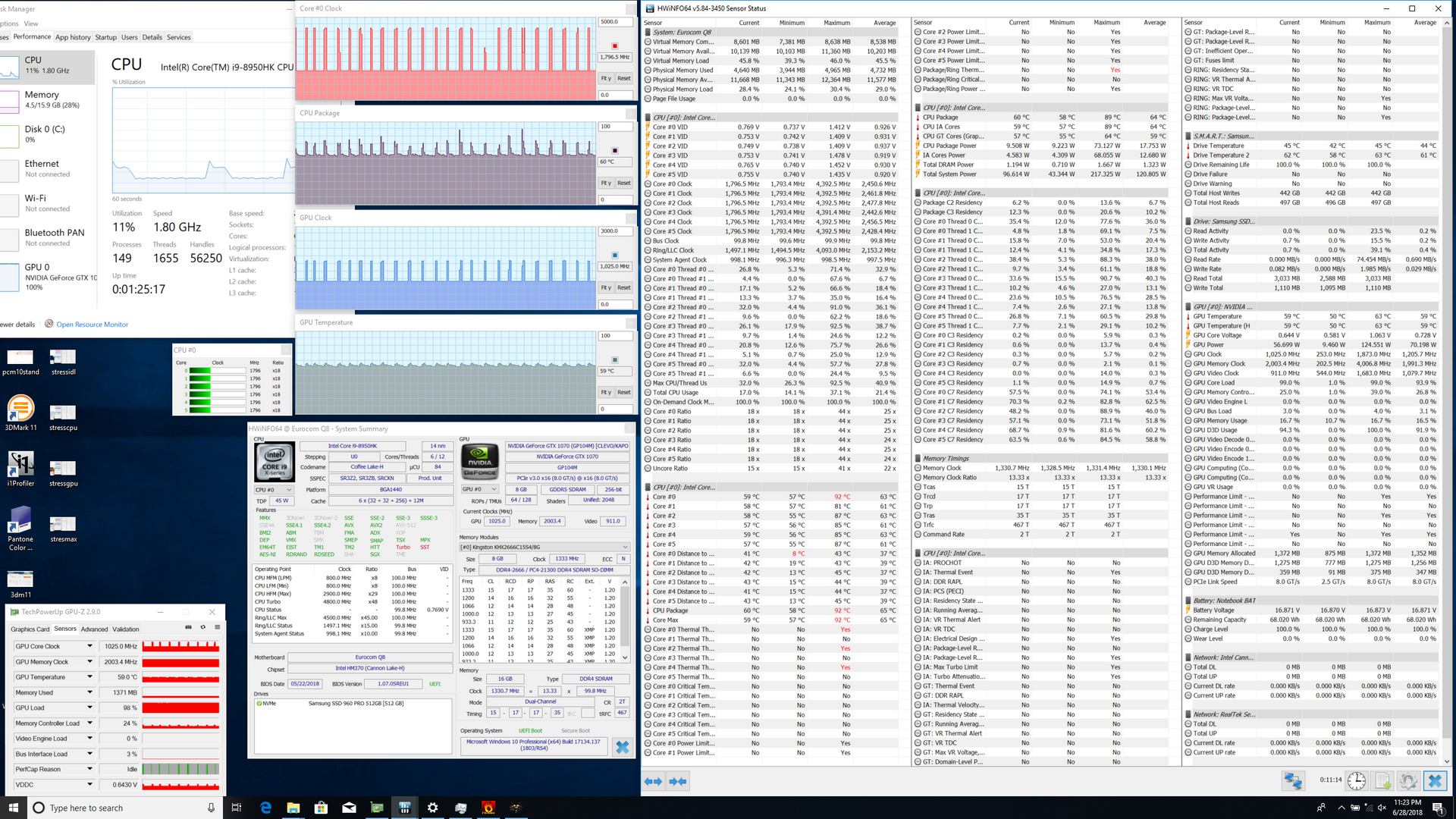Select GPU 0 in Task Manager performance sidebar

pyautogui.click(x=49, y=277)
